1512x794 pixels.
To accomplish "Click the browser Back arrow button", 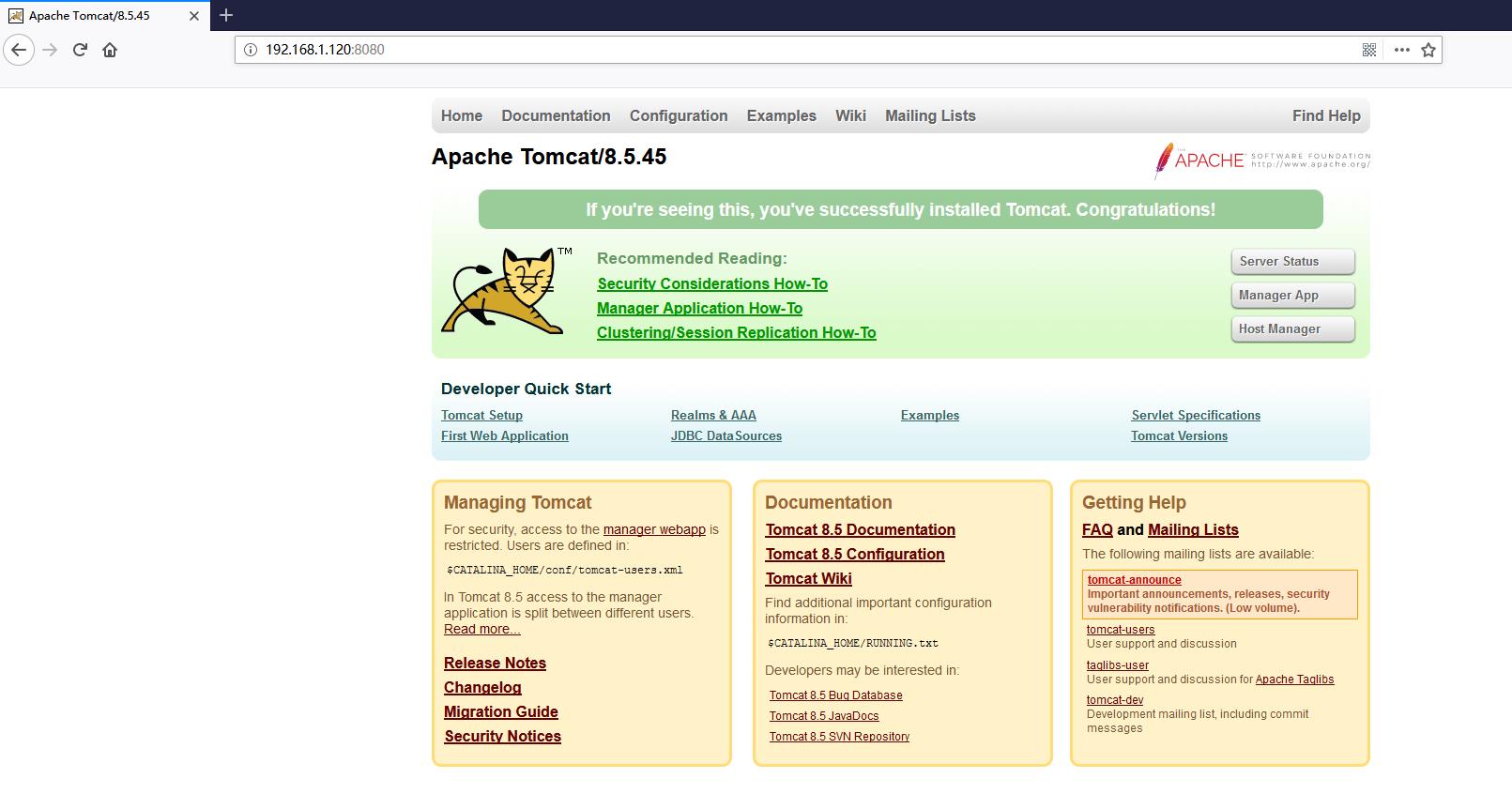I will pos(19,50).
